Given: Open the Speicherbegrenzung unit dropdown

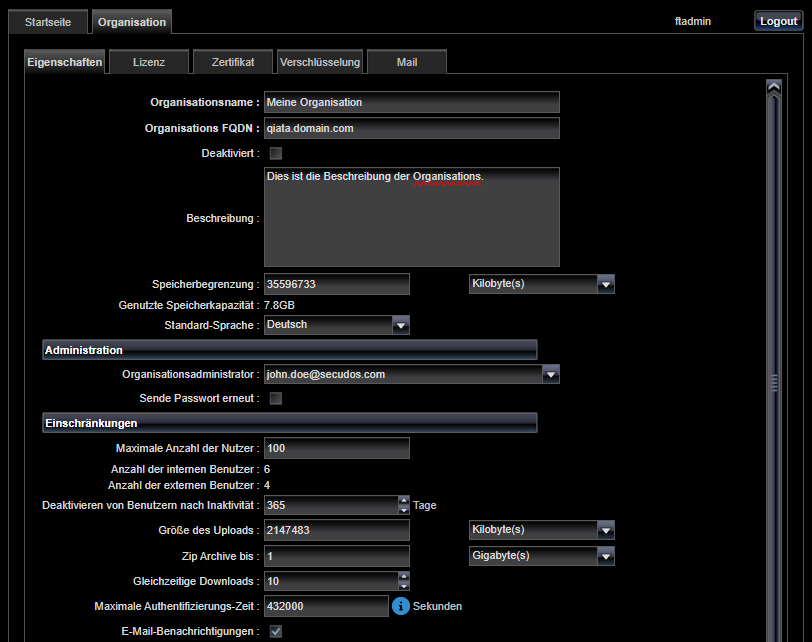Looking at the screenshot, I should pyautogui.click(x=604, y=284).
